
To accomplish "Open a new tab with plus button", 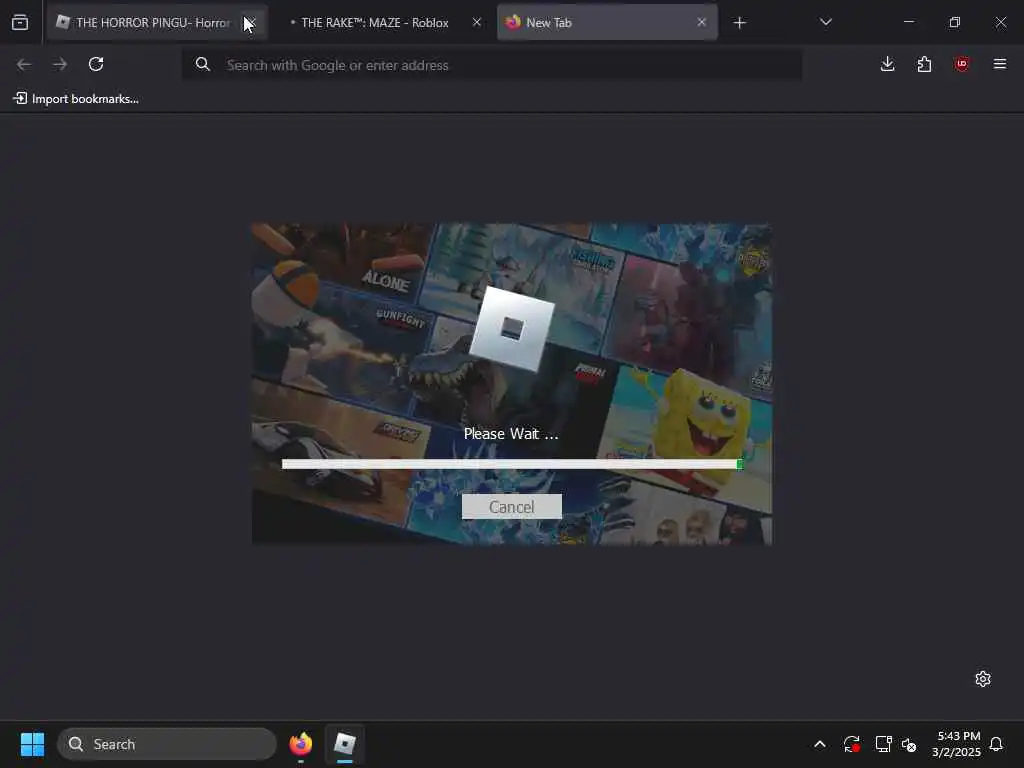I will [x=739, y=23].
